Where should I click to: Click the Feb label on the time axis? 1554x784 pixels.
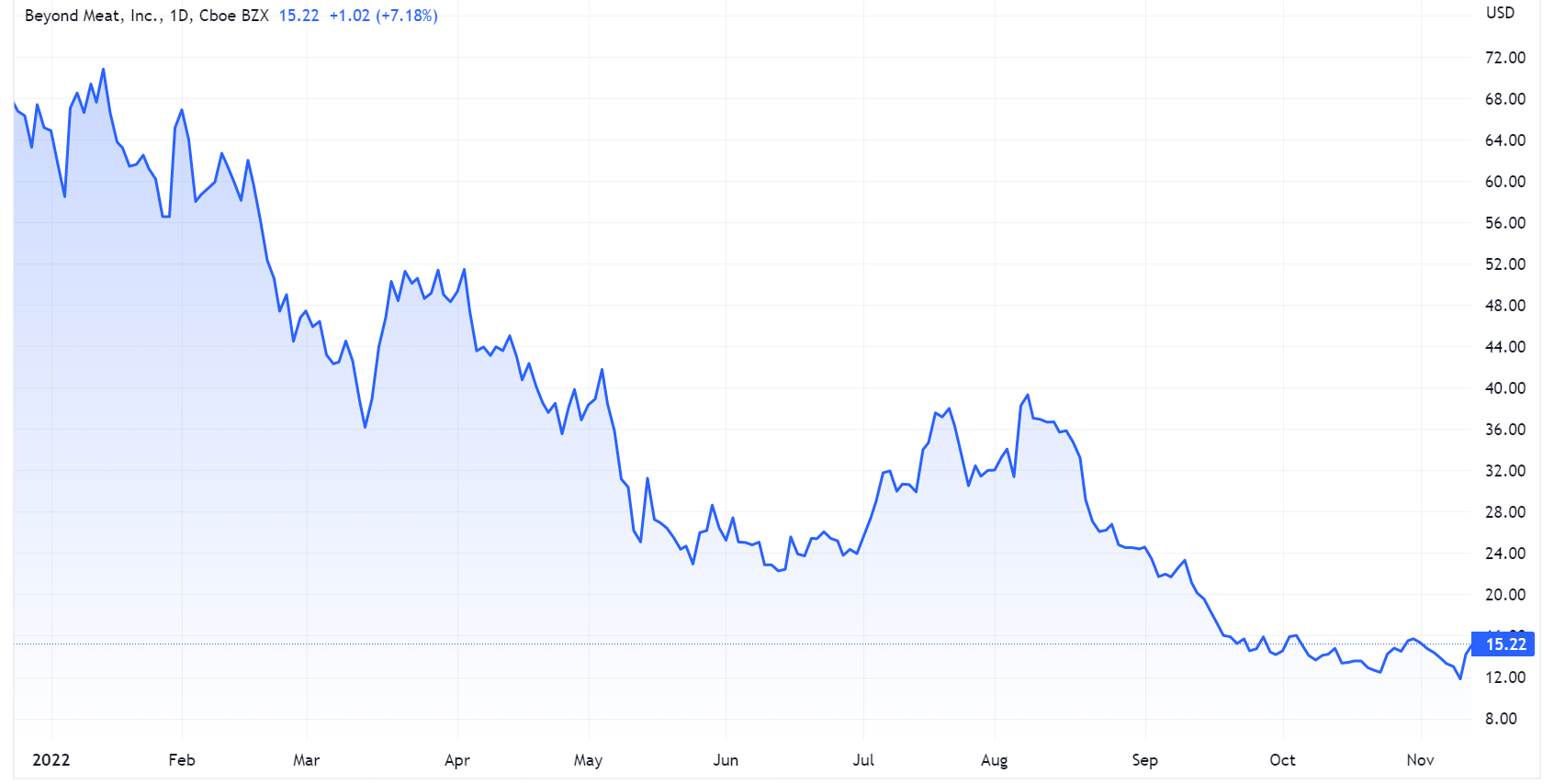[x=182, y=760]
